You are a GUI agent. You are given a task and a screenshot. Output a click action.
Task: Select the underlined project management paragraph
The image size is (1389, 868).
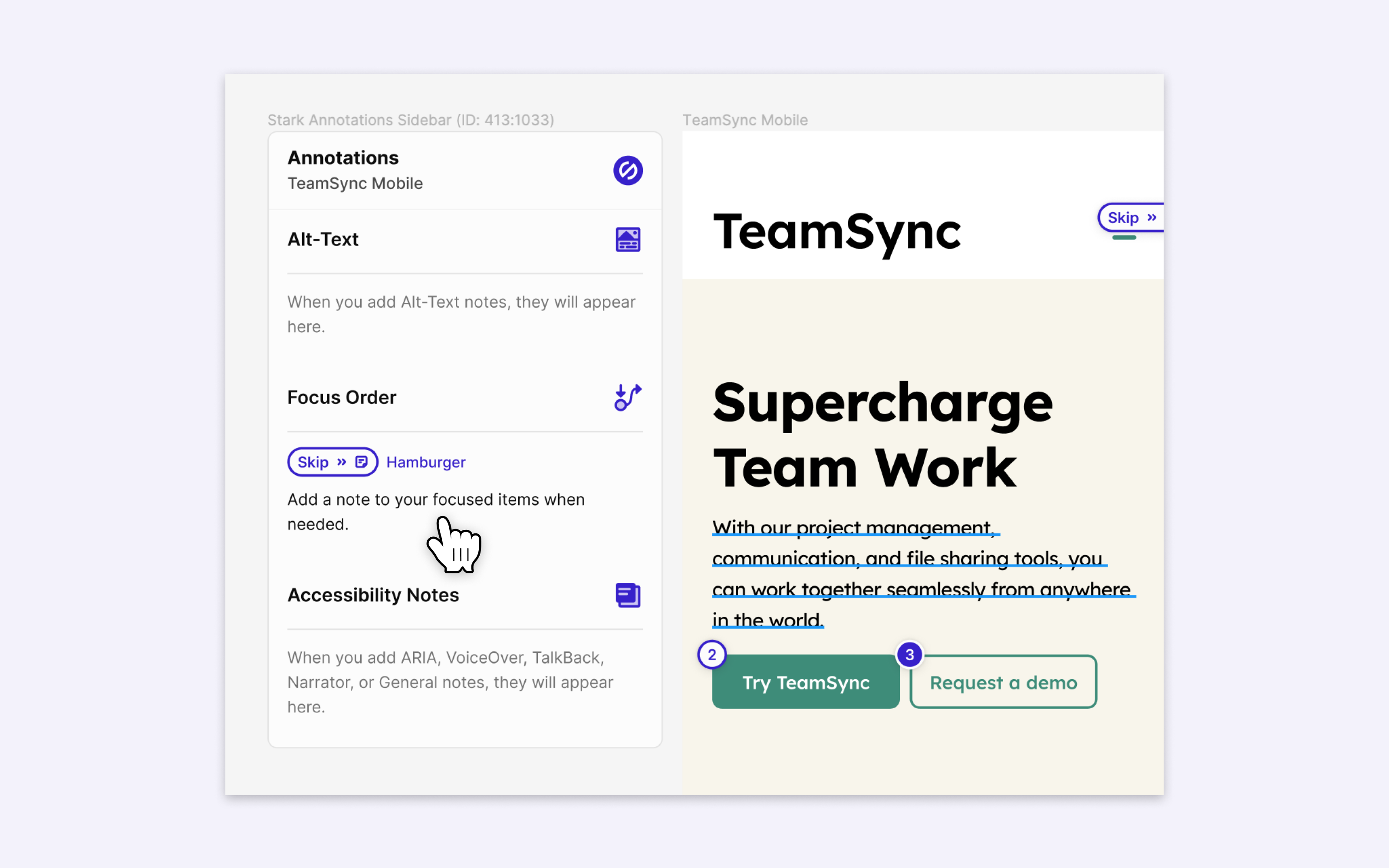[924, 573]
